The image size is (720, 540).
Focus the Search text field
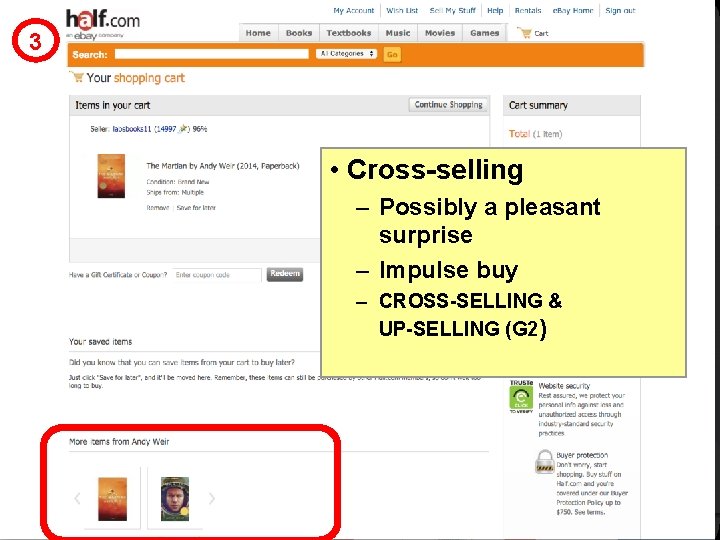coord(212,54)
